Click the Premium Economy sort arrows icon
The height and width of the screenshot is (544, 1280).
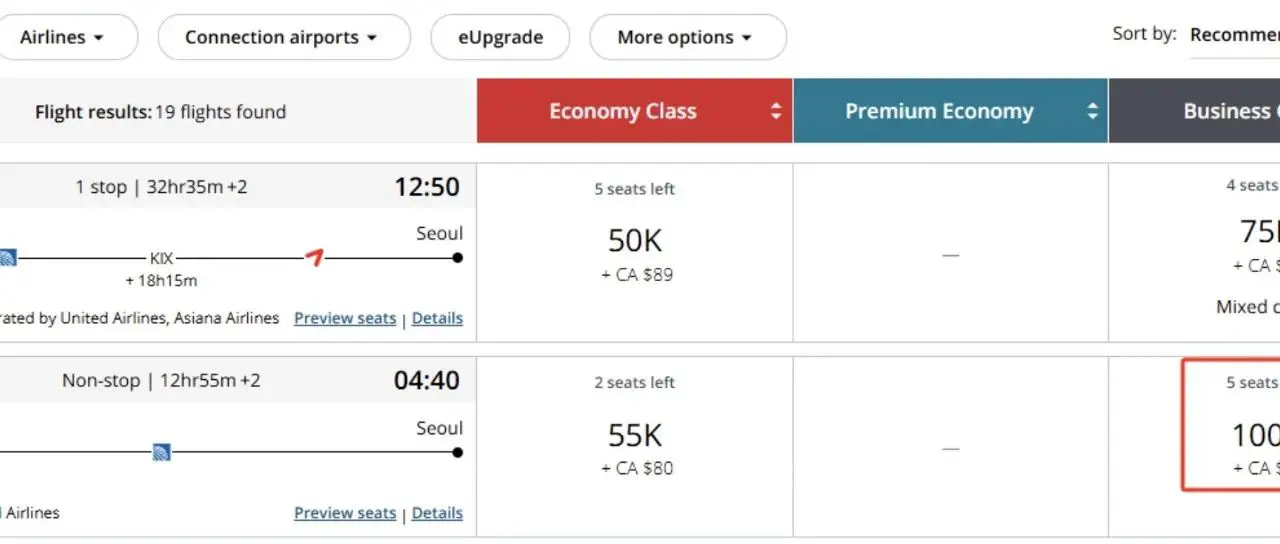[x=1092, y=111]
